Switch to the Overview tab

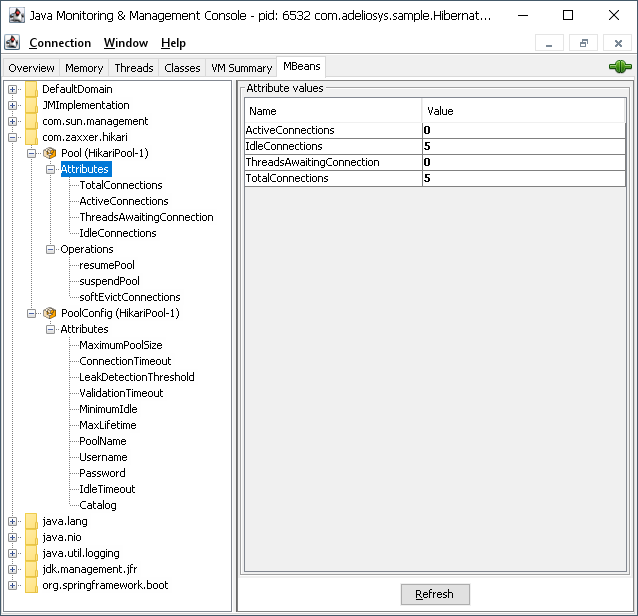pos(31,68)
